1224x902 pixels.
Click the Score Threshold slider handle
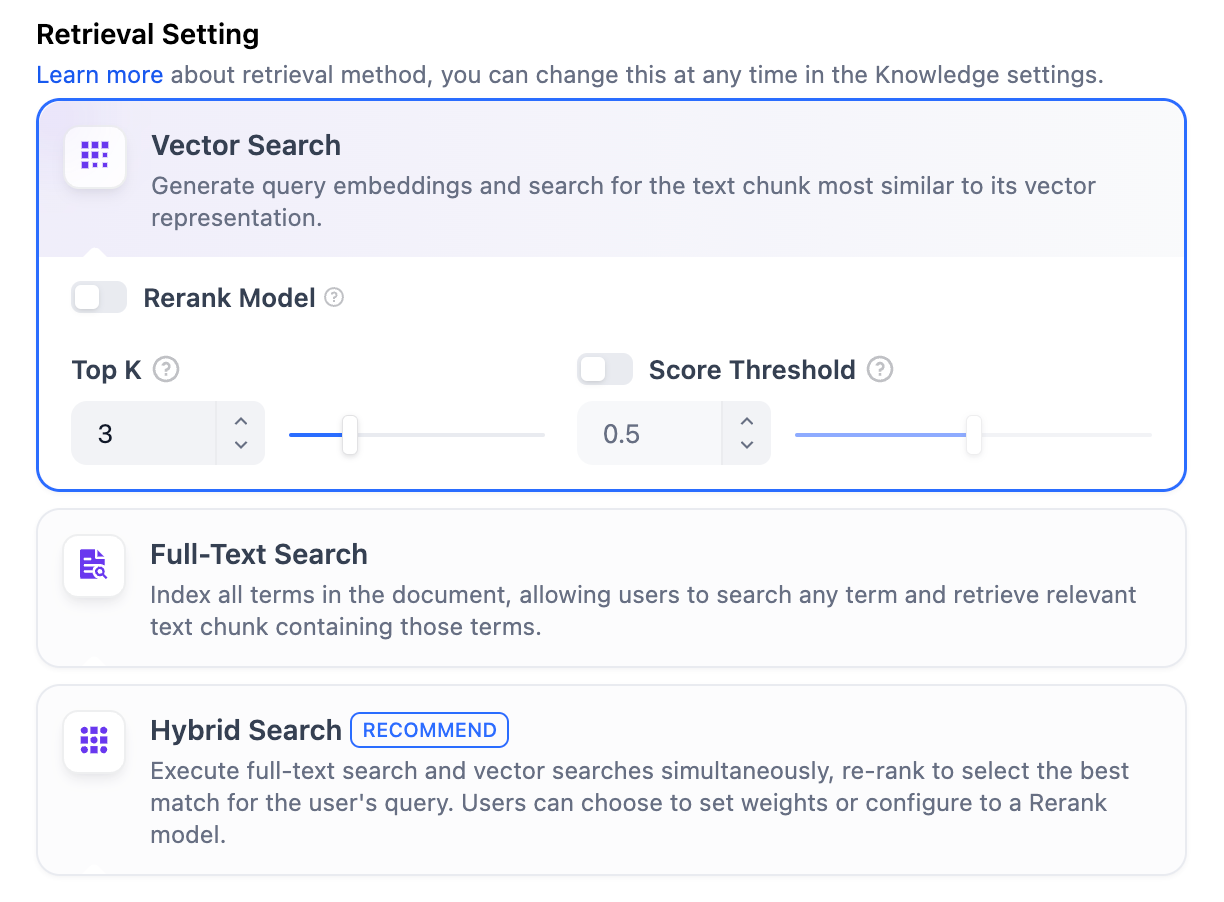(x=973, y=435)
